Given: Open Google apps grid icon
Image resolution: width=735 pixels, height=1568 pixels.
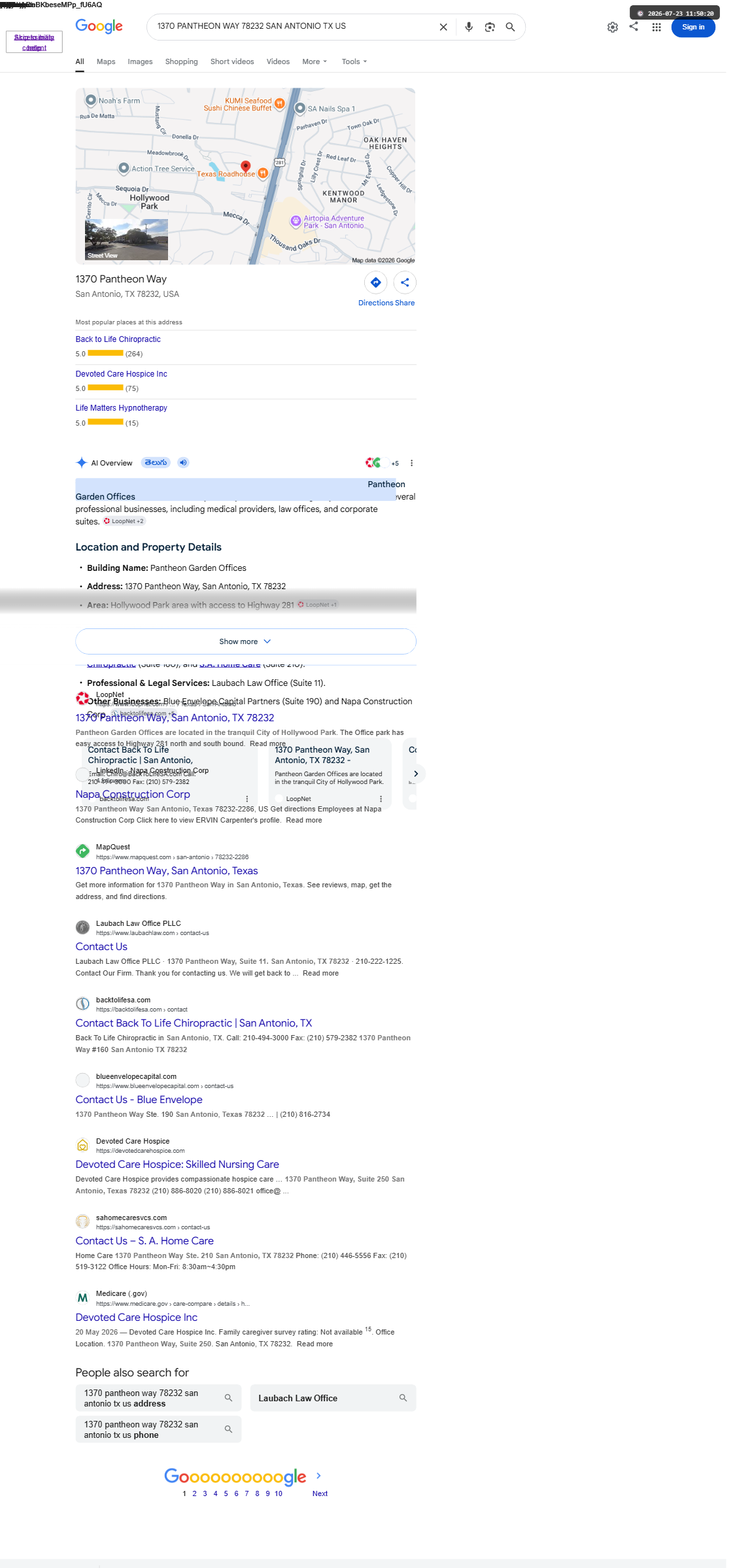Looking at the screenshot, I should 657,27.
